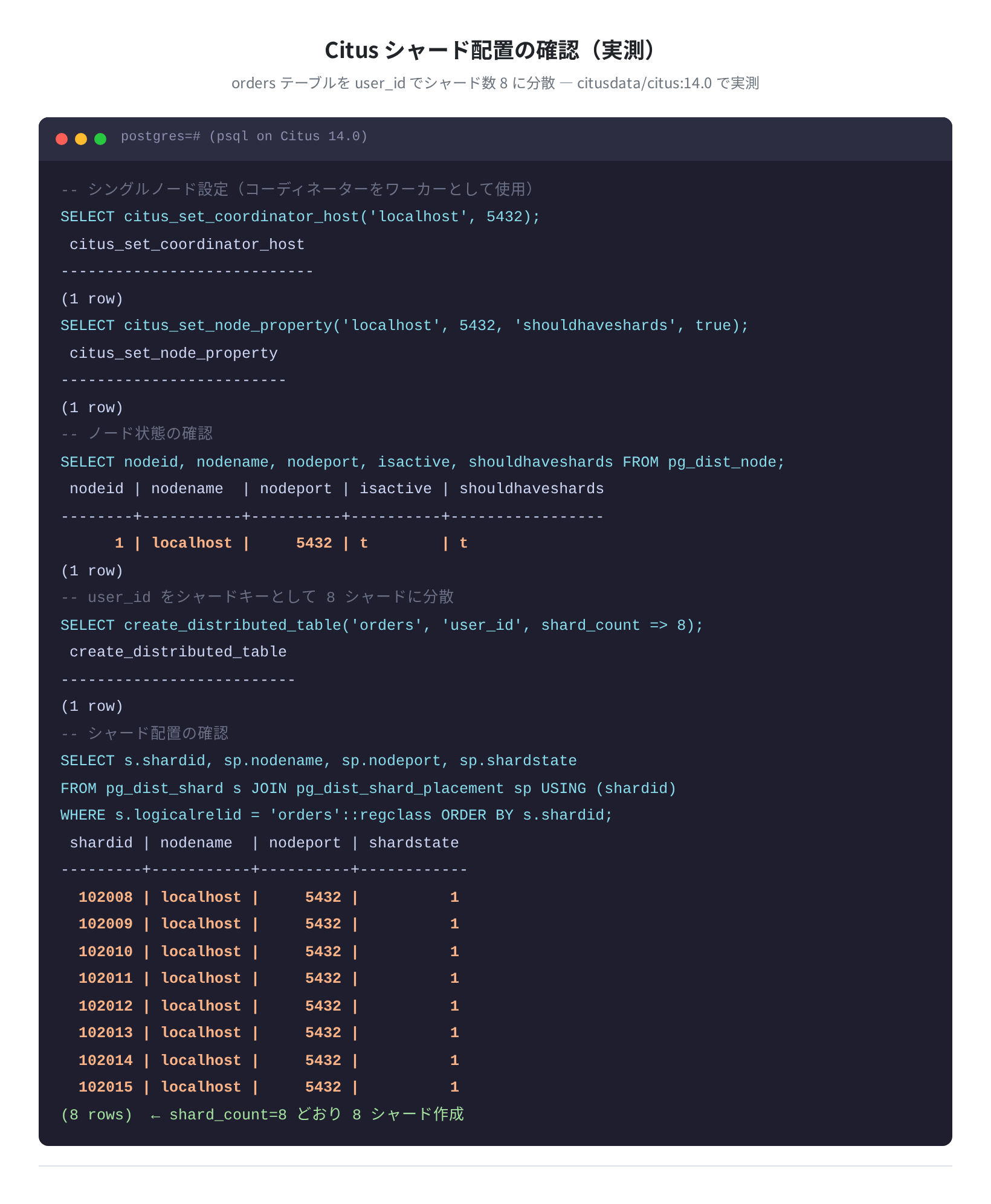Click the row for shardid 102012
991x1204 pixels.
coord(269,1006)
